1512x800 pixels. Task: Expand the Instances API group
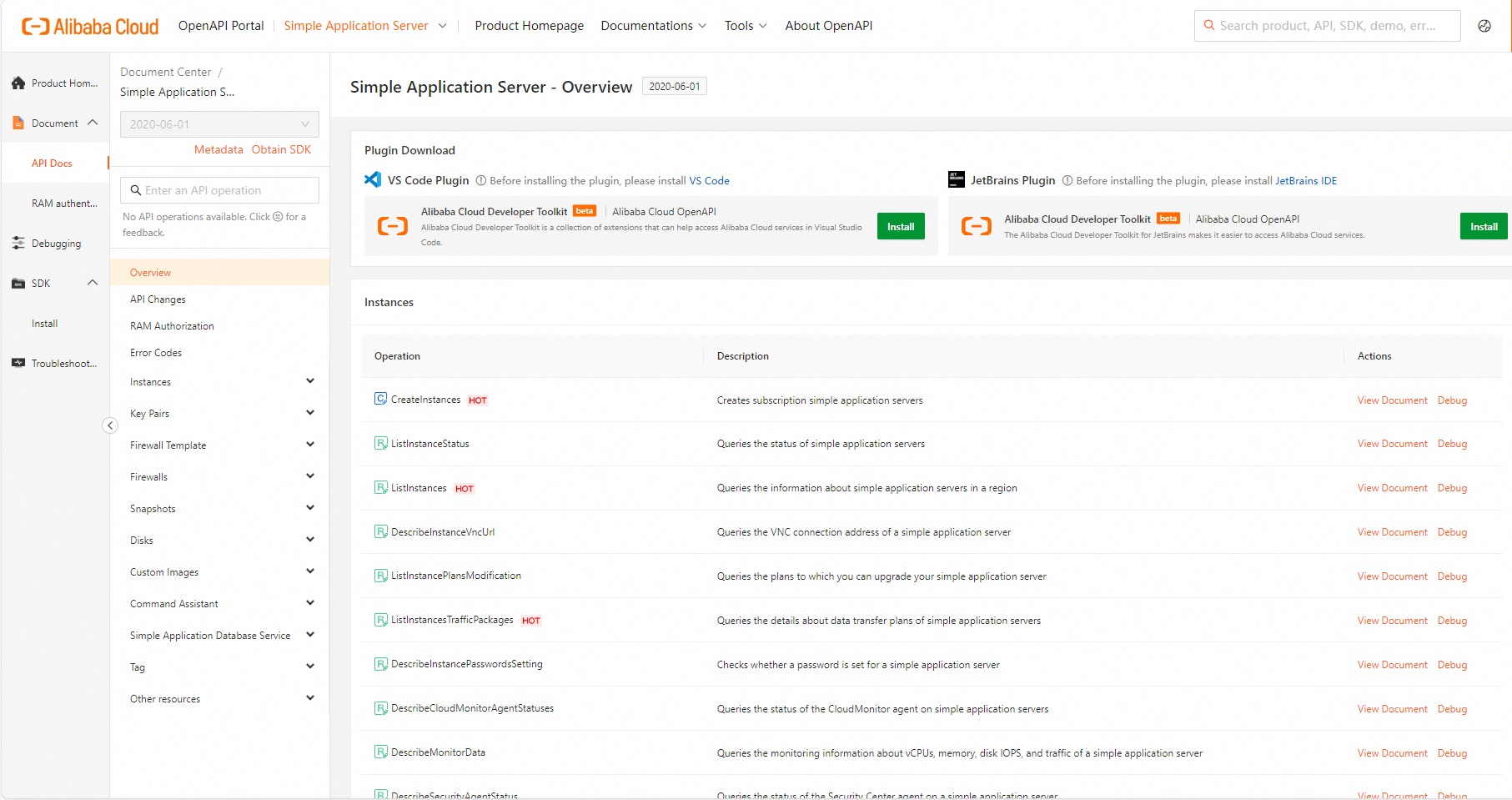click(x=310, y=381)
